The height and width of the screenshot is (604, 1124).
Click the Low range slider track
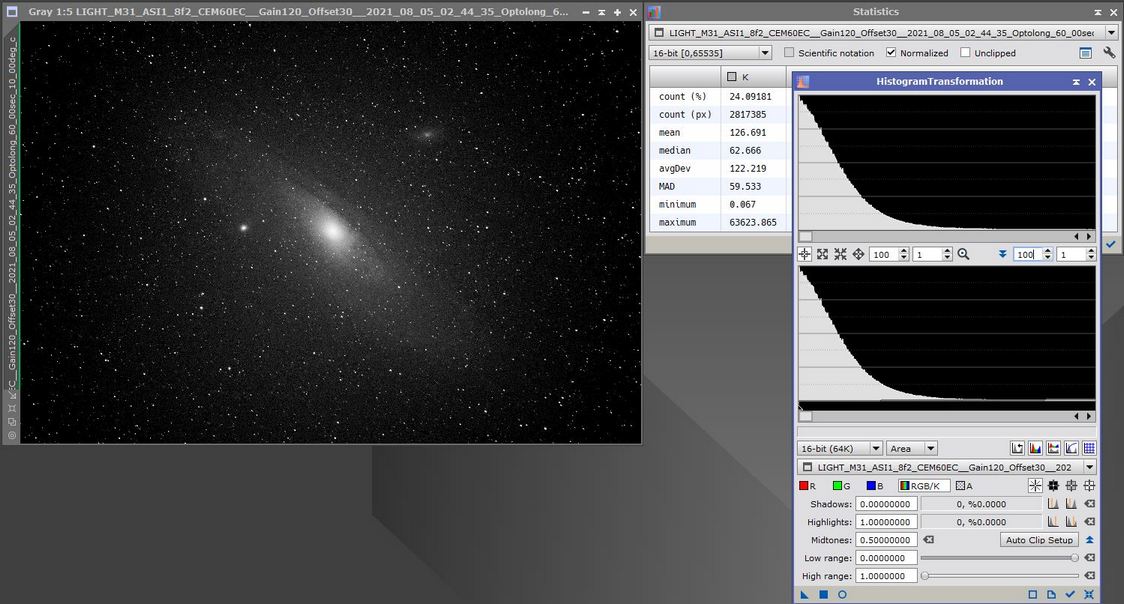click(x=998, y=558)
